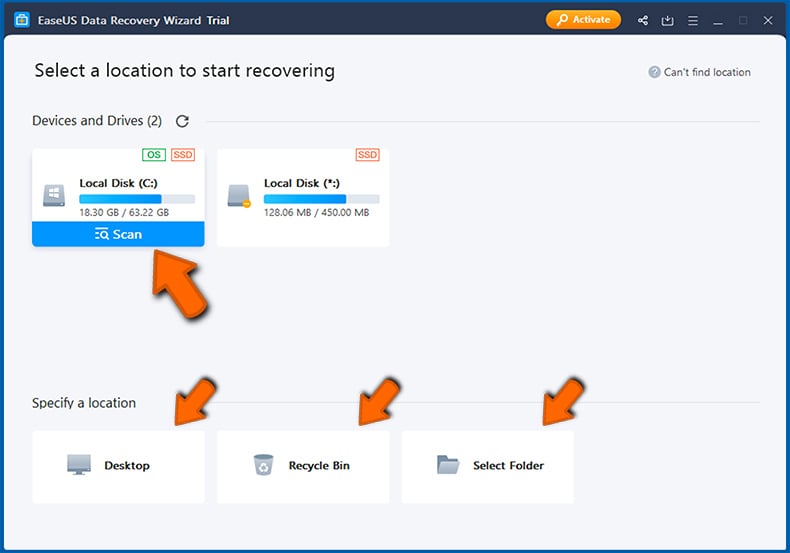Click the Local Disk (*:) label
This screenshot has width=790, height=553.
[302, 183]
